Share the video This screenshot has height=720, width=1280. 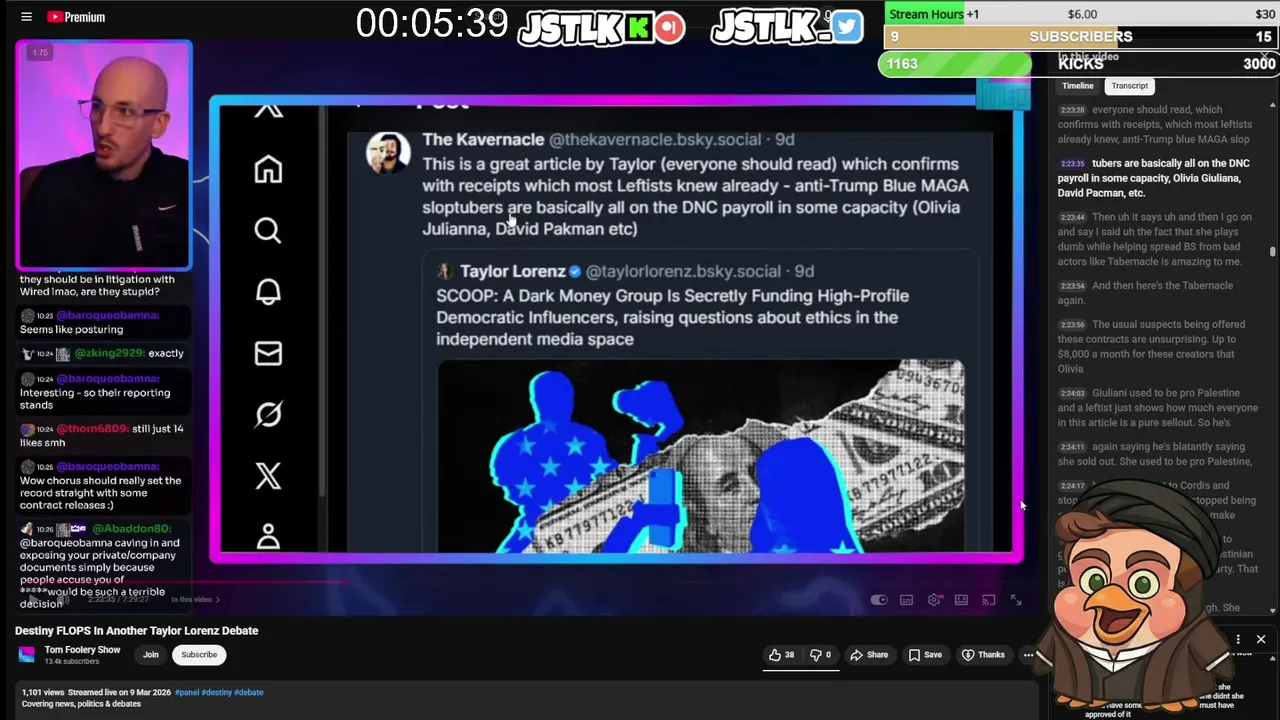[869, 655]
